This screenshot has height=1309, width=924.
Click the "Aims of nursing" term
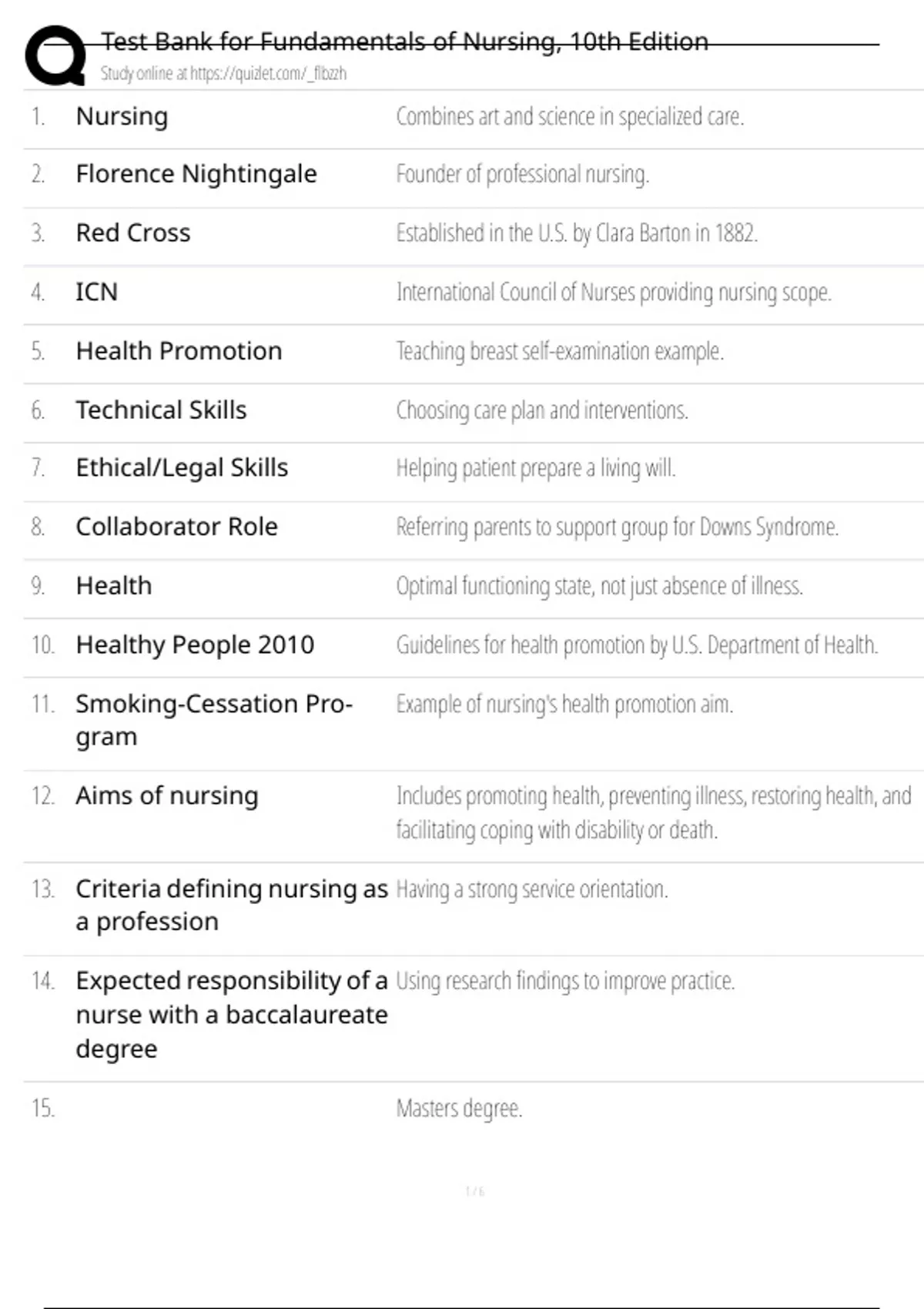(x=167, y=795)
